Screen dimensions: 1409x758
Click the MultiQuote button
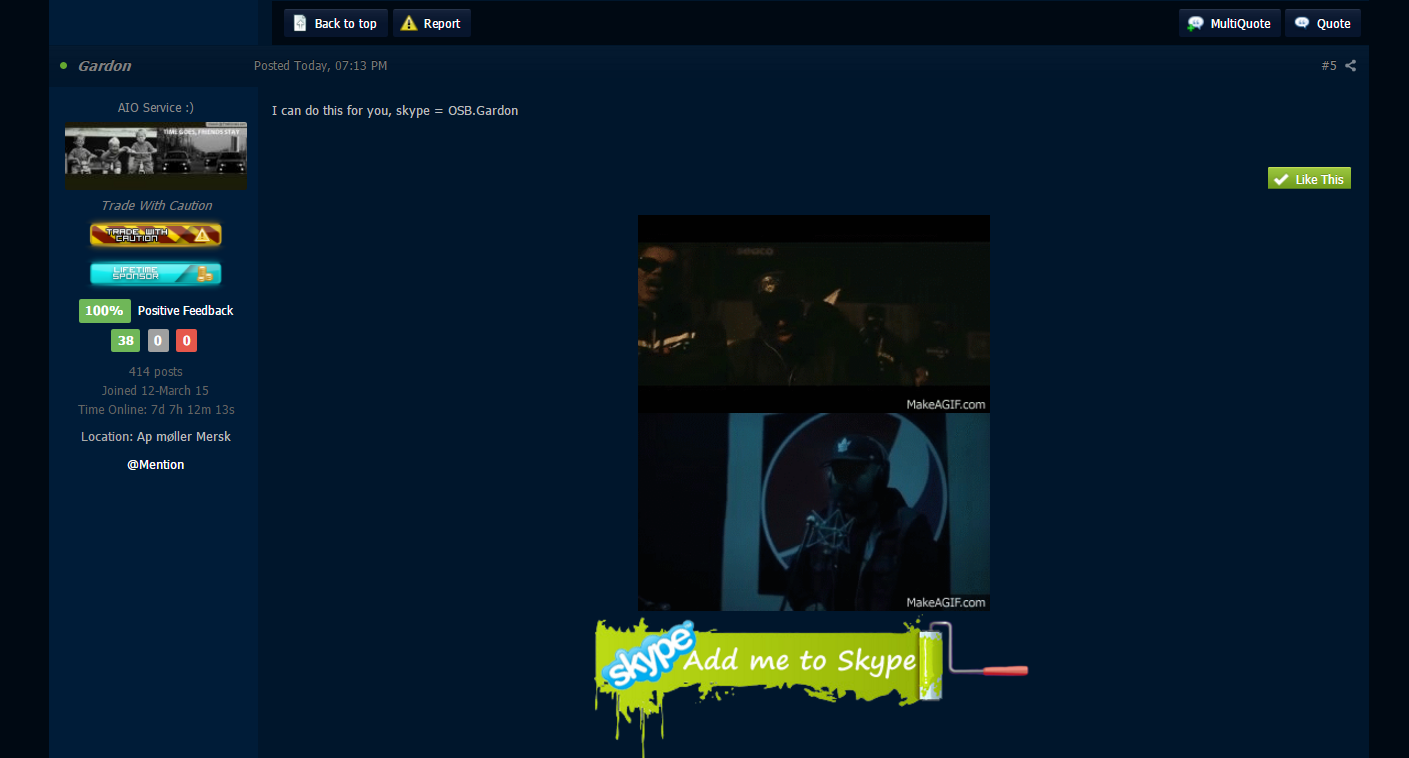click(1229, 23)
